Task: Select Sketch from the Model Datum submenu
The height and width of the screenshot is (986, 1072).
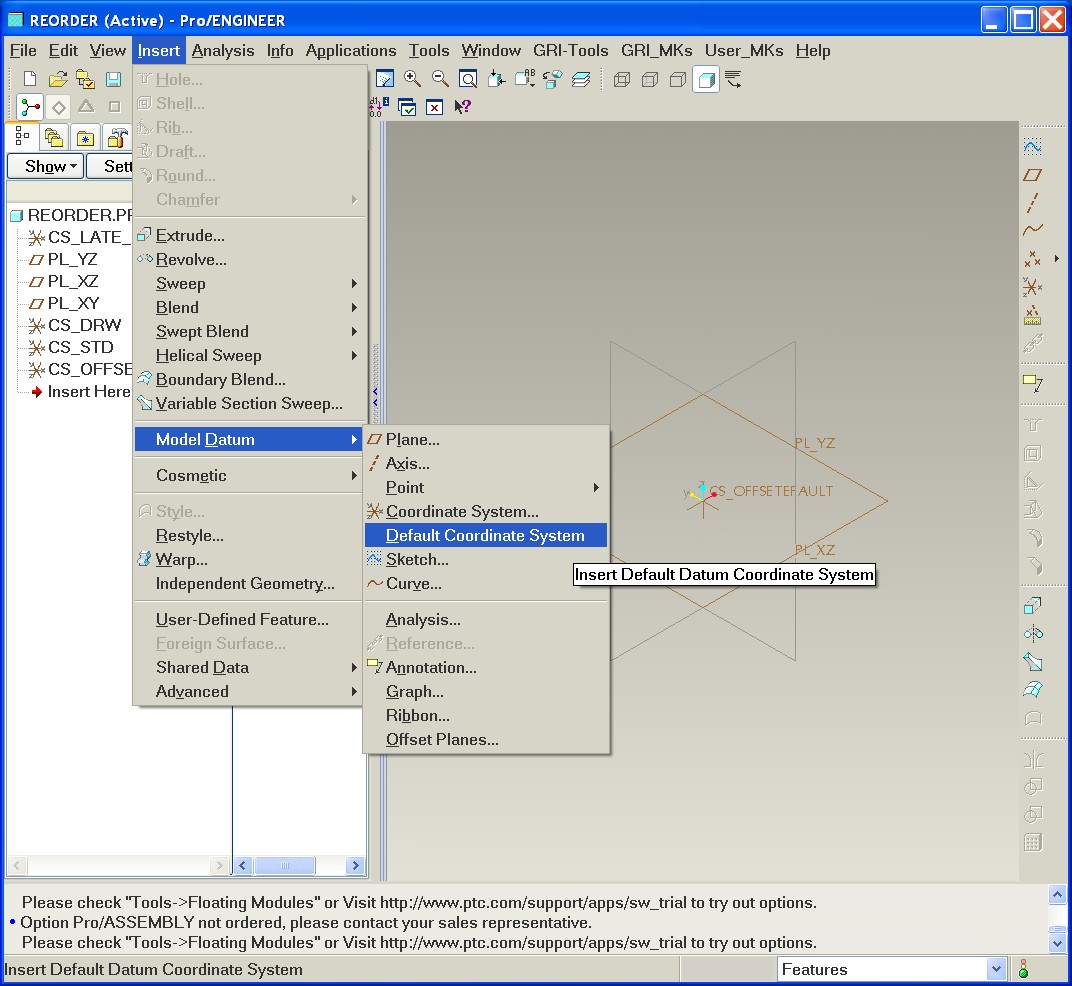Action: [485, 559]
